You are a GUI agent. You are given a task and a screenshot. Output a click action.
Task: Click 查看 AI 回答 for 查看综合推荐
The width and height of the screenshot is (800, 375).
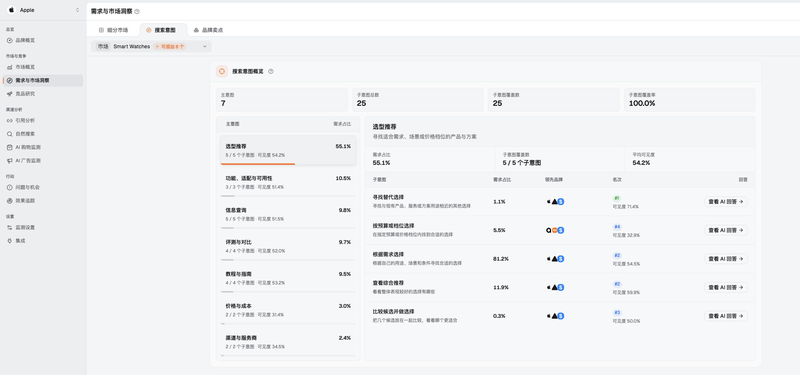point(726,287)
